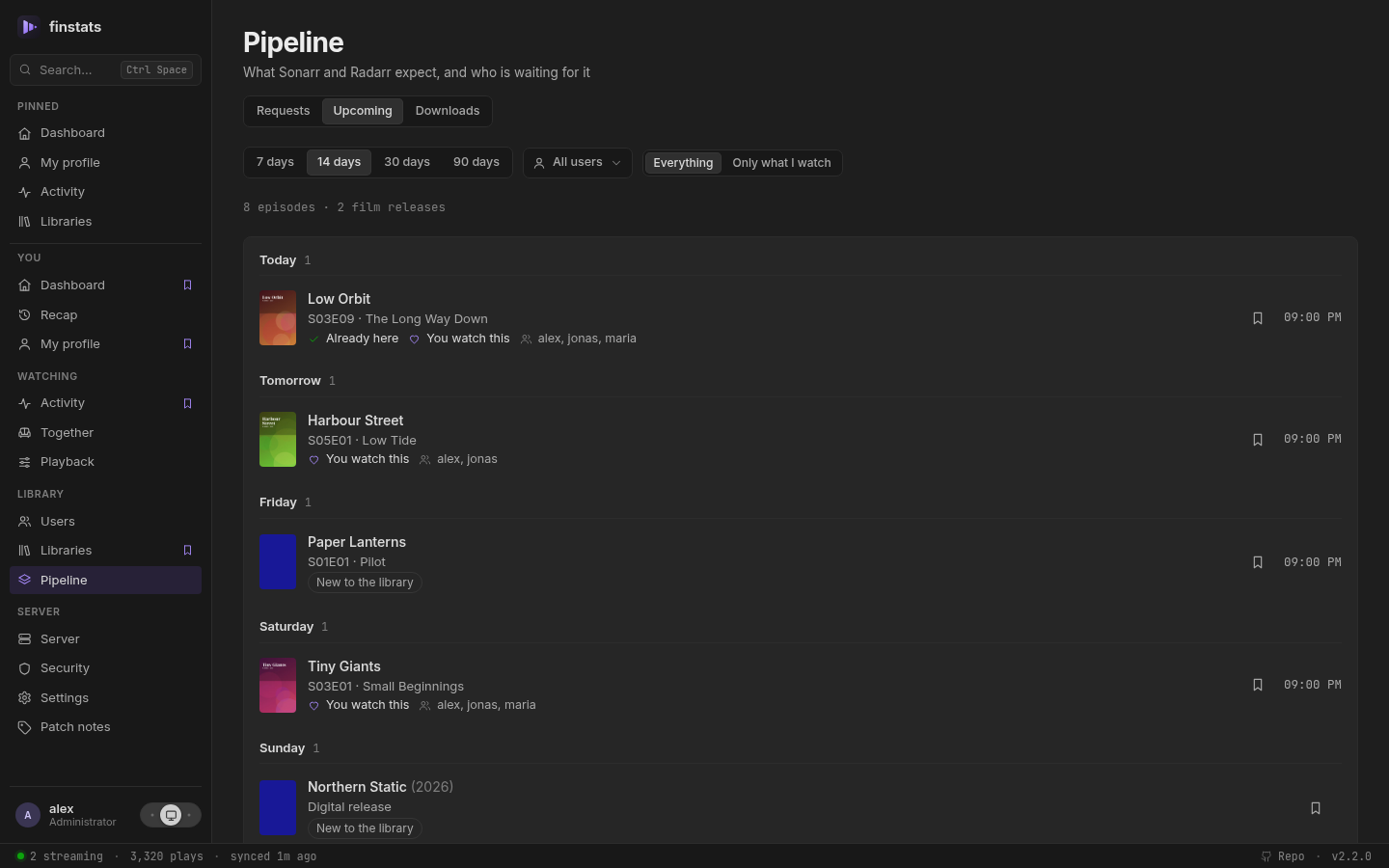The image size is (1389, 868).
Task: Unpin Activity under the Watching section
Action: 188,403
